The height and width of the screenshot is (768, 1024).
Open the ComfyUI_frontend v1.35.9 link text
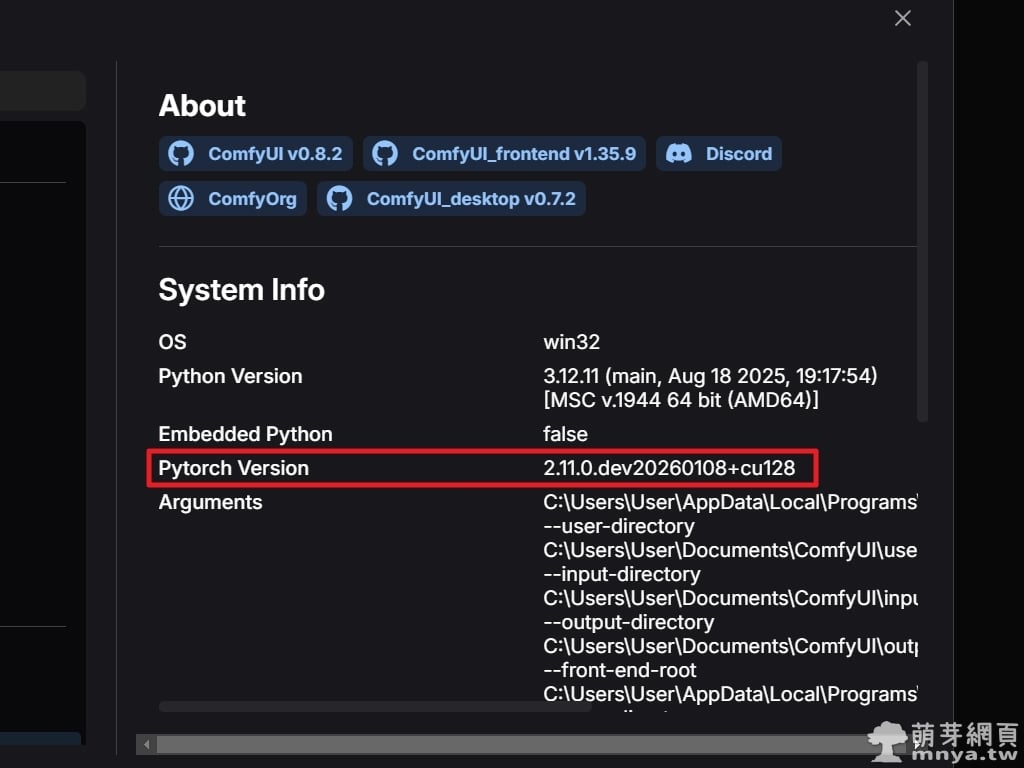[523, 154]
